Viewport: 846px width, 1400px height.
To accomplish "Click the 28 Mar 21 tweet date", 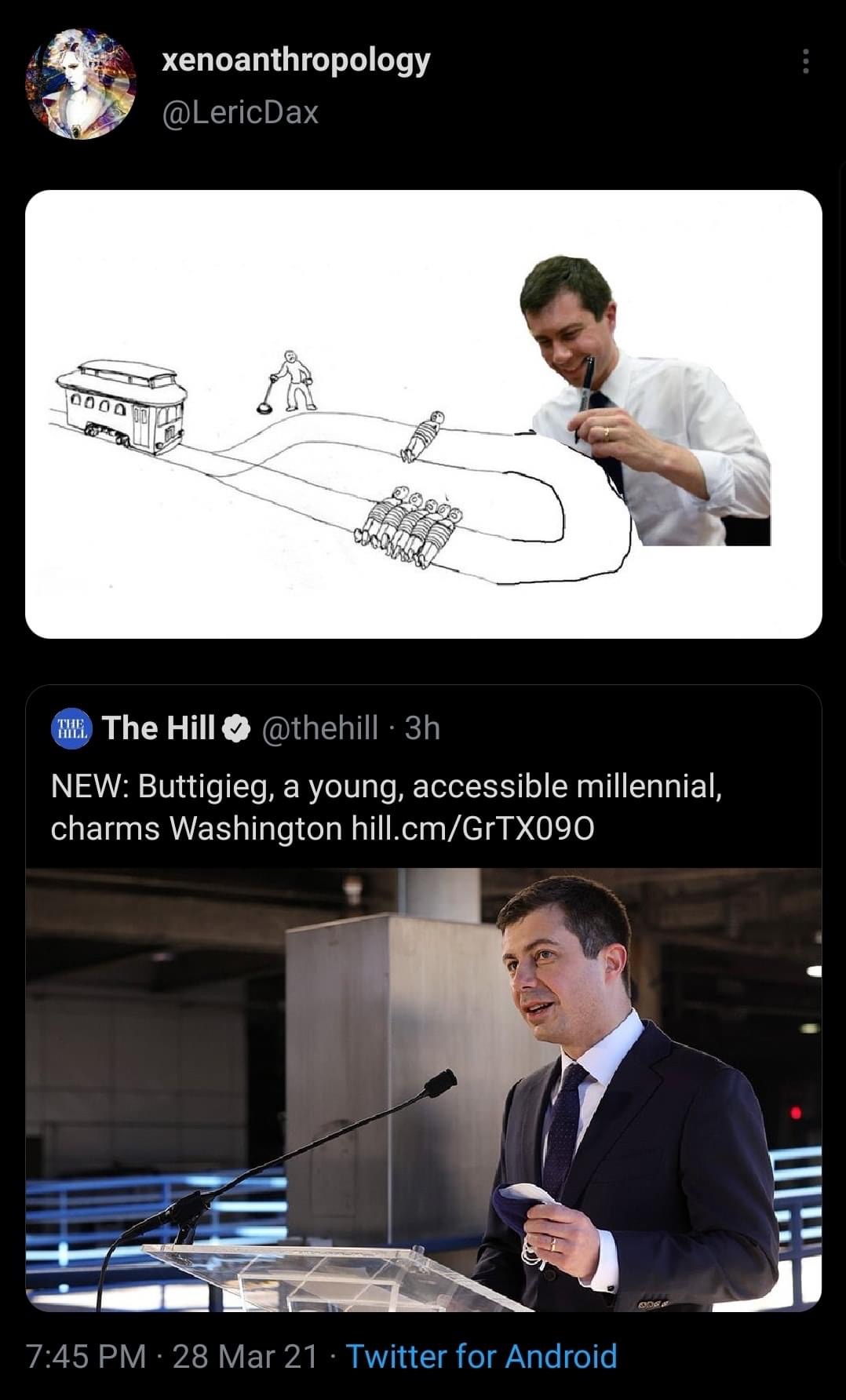I will tap(245, 1356).
